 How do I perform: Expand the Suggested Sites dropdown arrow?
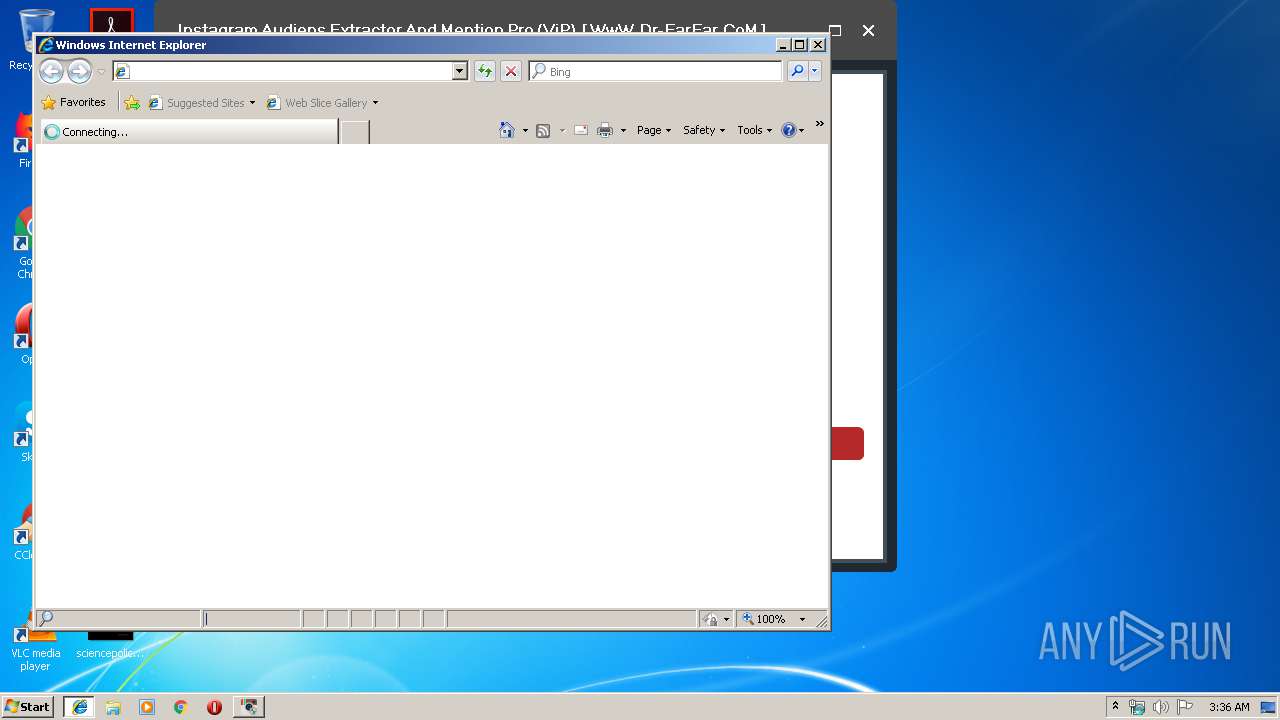pyautogui.click(x=252, y=103)
